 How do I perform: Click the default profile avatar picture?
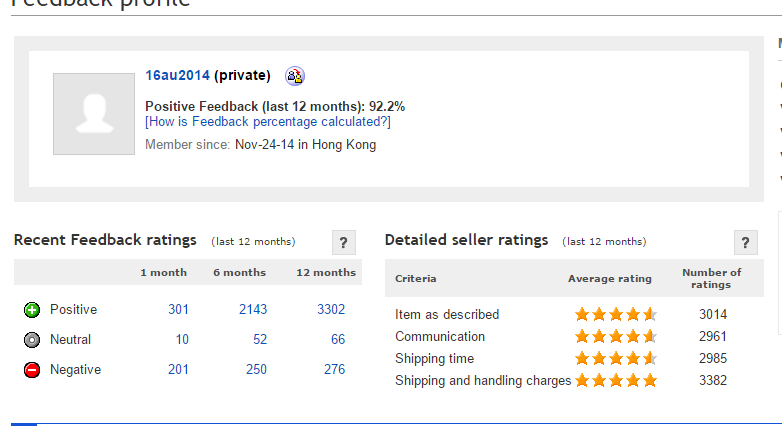coord(94,114)
